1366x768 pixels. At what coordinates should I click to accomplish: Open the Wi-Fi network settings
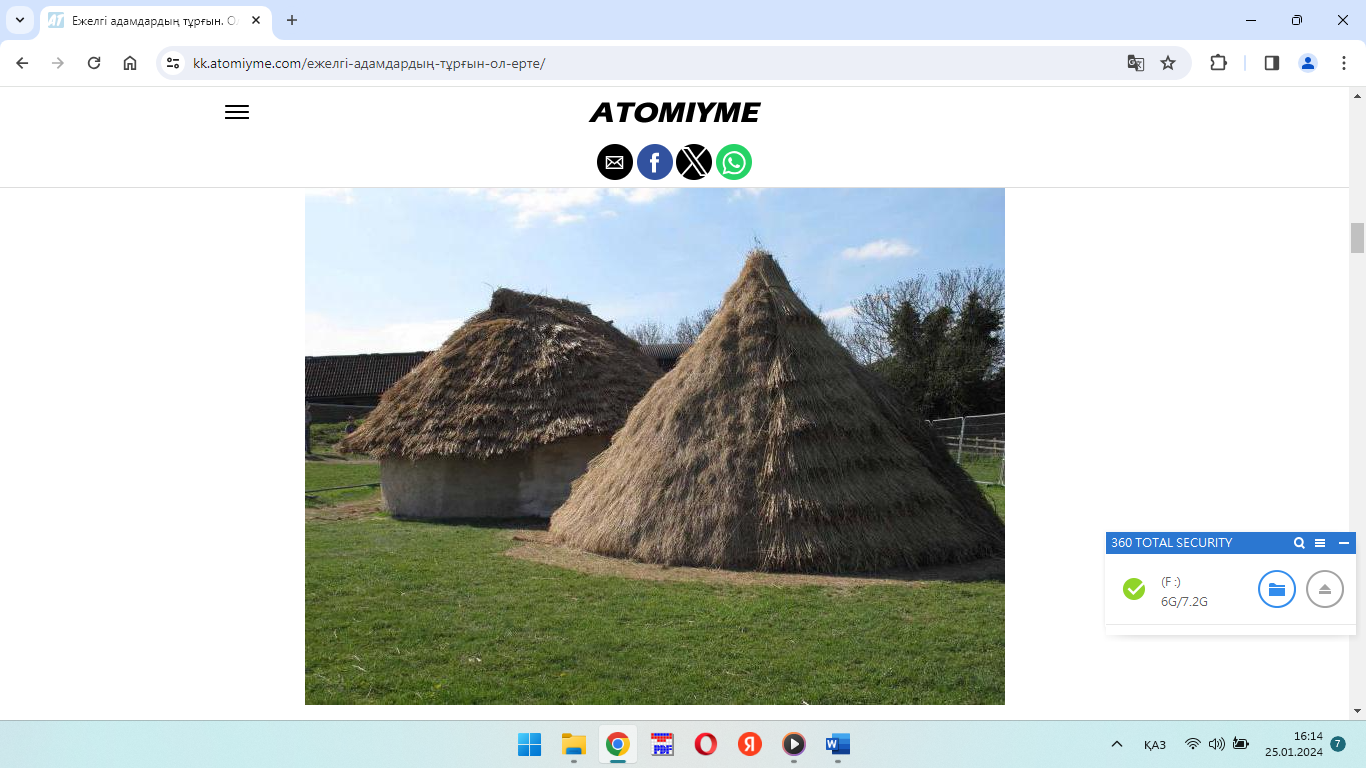tap(1192, 744)
